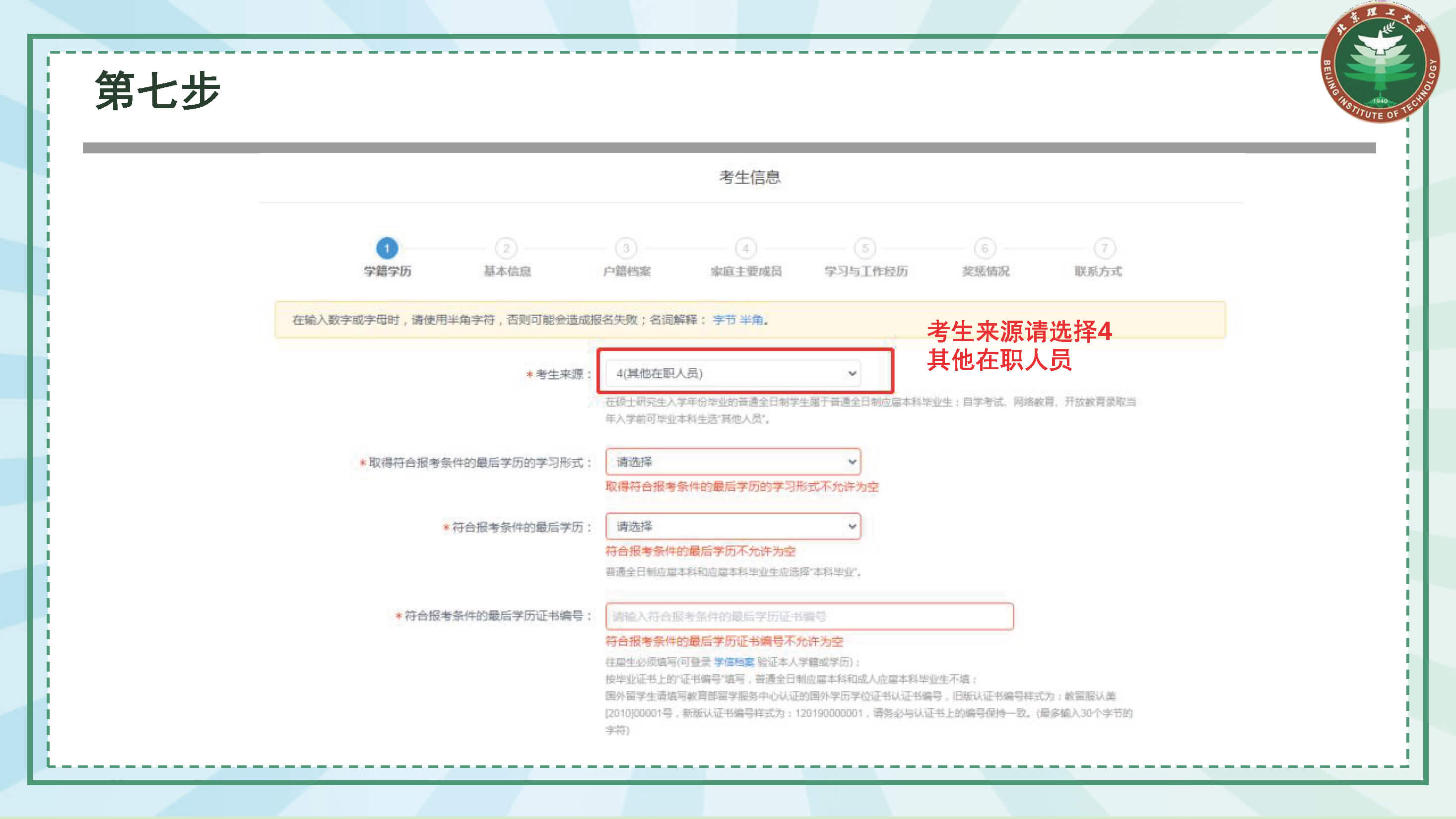Open the 符合报考条件的最后学历 dropdown

click(x=733, y=526)
